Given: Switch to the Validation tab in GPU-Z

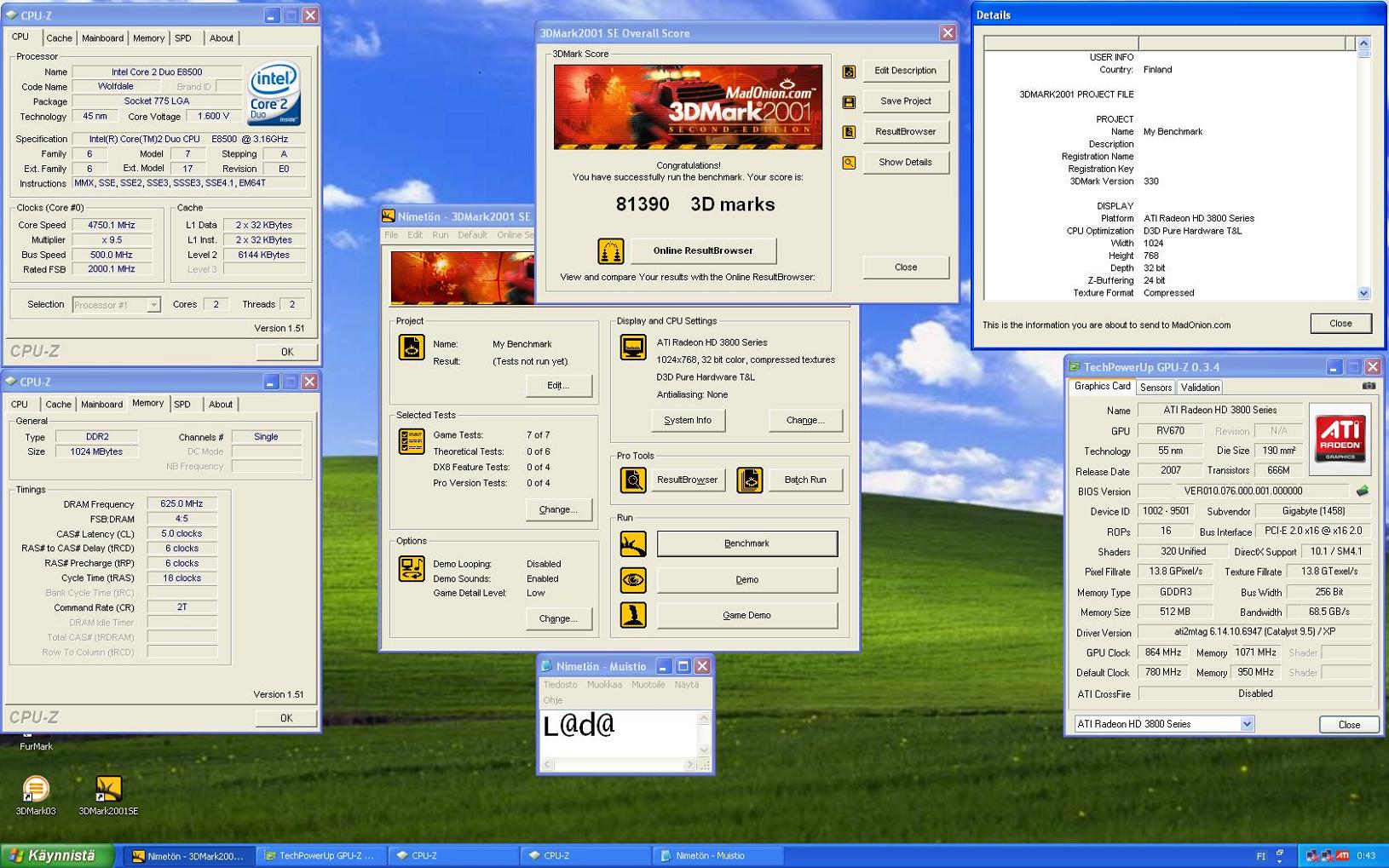Looking at the screenshot, I should (x=1200, y=388).
